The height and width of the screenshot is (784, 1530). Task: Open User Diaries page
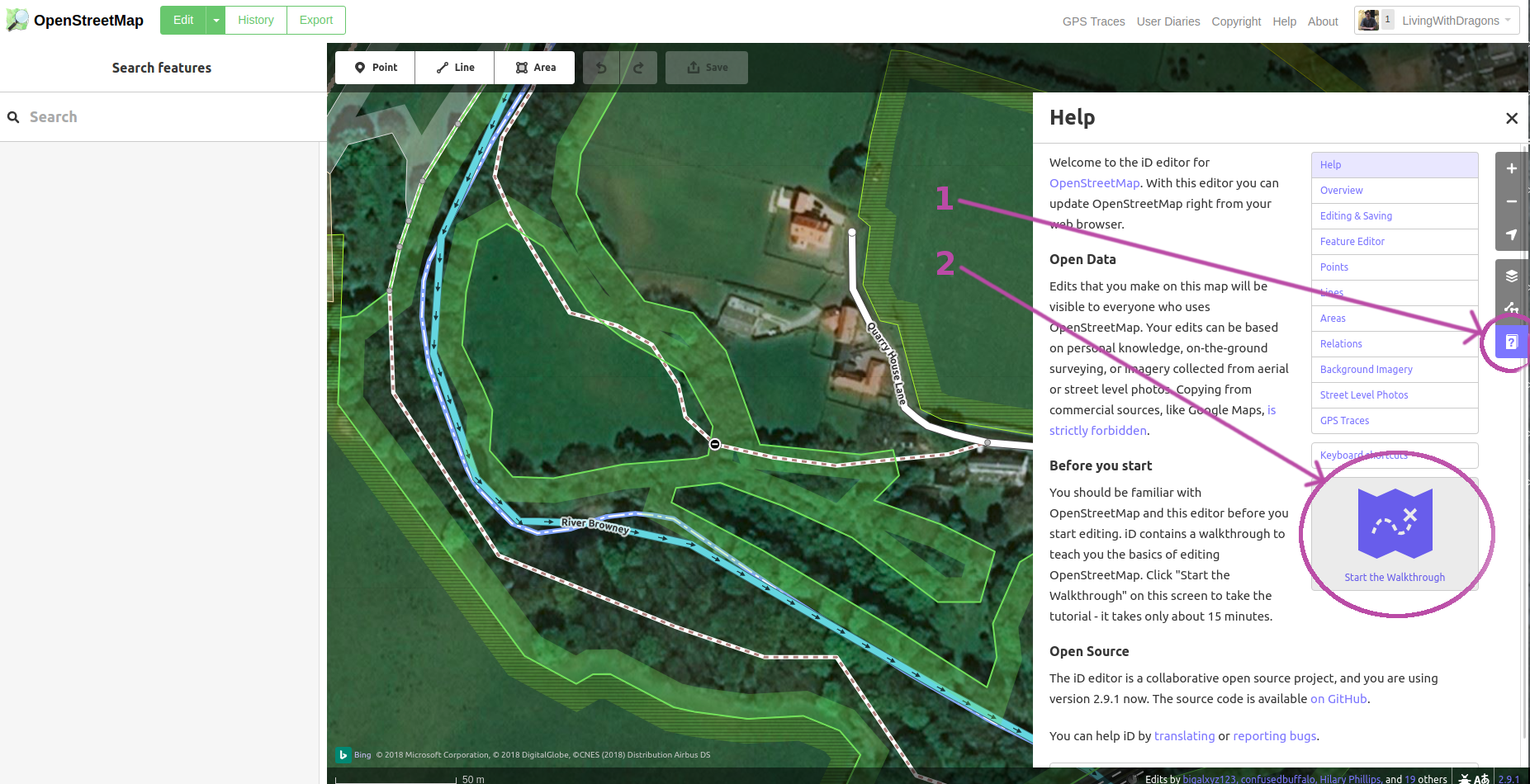pyautogui.click(x=1168, y=21)
